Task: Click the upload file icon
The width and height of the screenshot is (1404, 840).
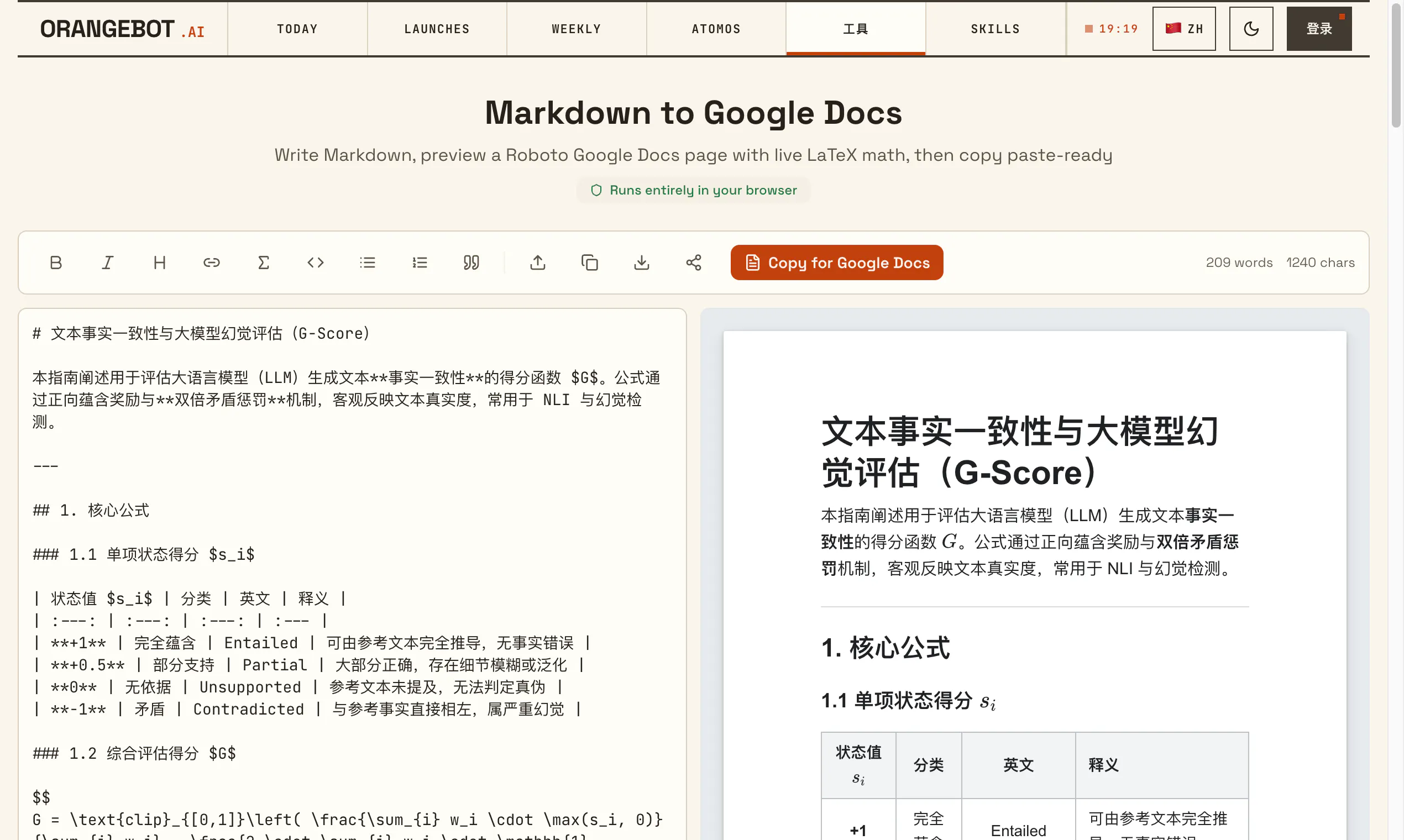Action: pos(538,262)
